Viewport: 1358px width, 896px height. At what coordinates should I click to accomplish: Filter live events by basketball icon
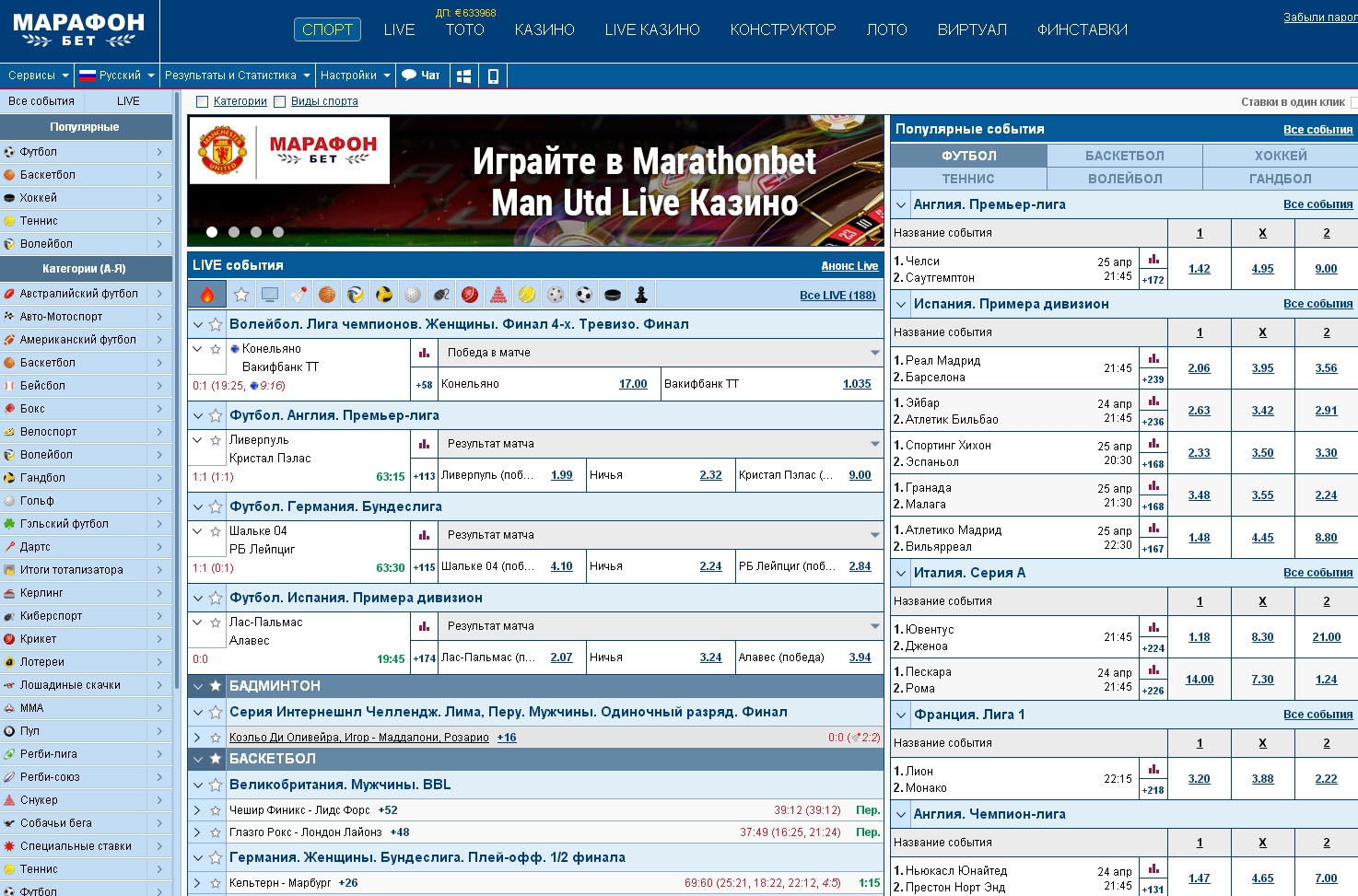pyautogui.click(x=327, y=295)
